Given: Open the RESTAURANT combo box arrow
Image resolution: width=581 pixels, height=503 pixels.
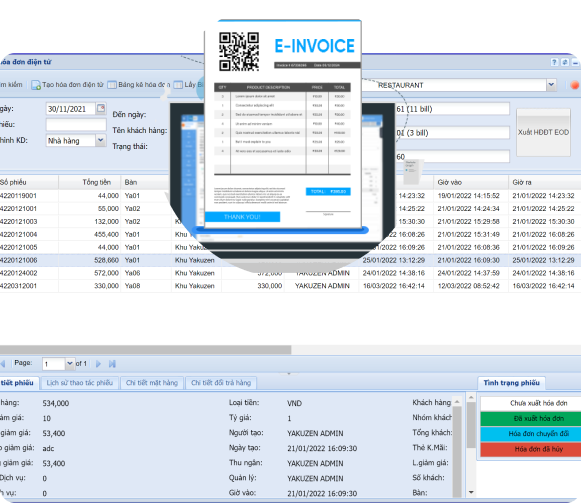Looking at the screenshot, I should click(x=551, y=85).
